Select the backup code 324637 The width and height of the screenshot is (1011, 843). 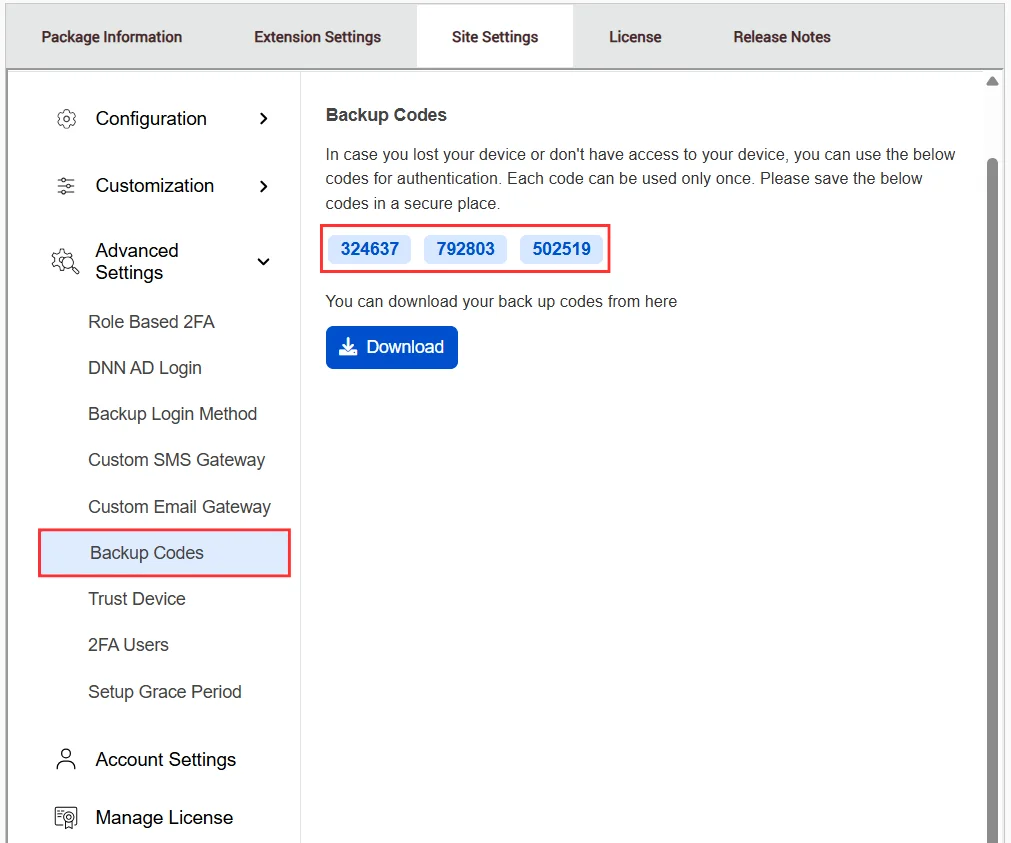point(369,249)
